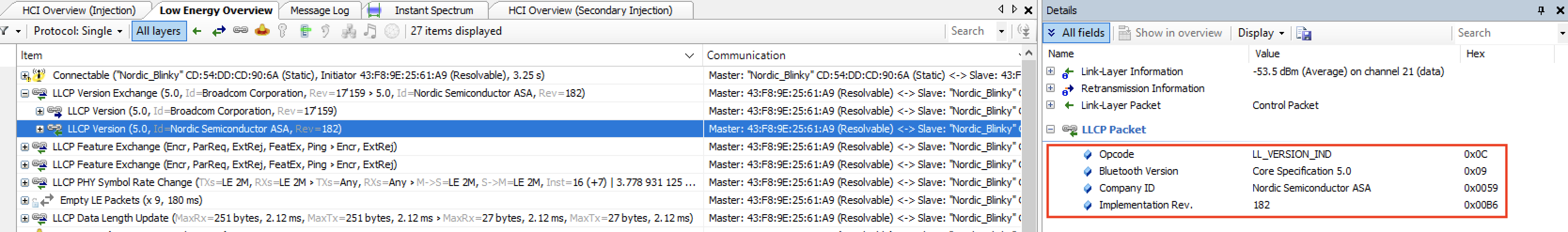Click the key icon in toolbar
The height and width of the screenshot is (232, 1568).
coord(282,31)
